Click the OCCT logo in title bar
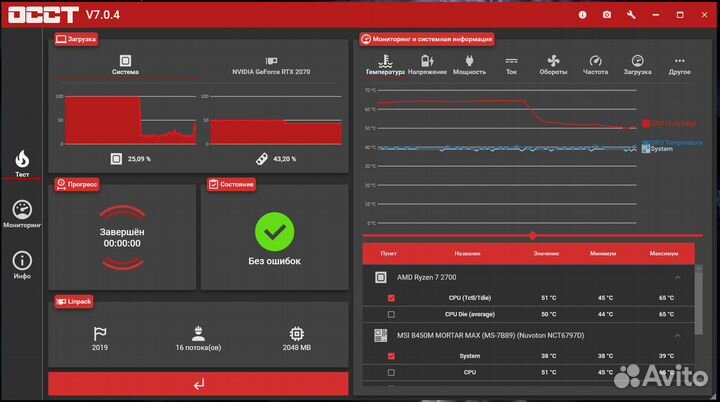 pos(43,15)
